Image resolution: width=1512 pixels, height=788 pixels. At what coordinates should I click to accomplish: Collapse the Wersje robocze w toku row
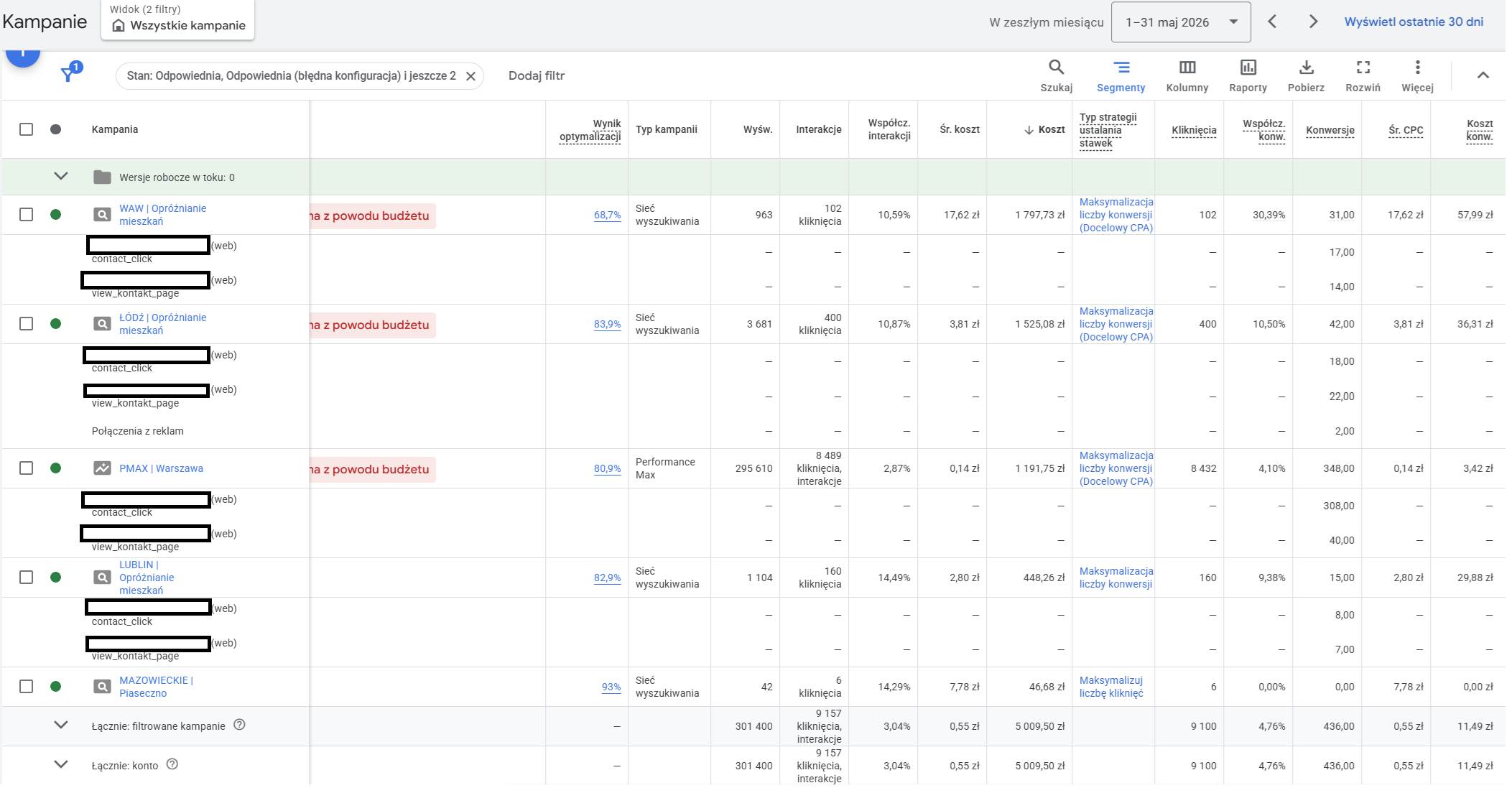[x=61, y=177]
